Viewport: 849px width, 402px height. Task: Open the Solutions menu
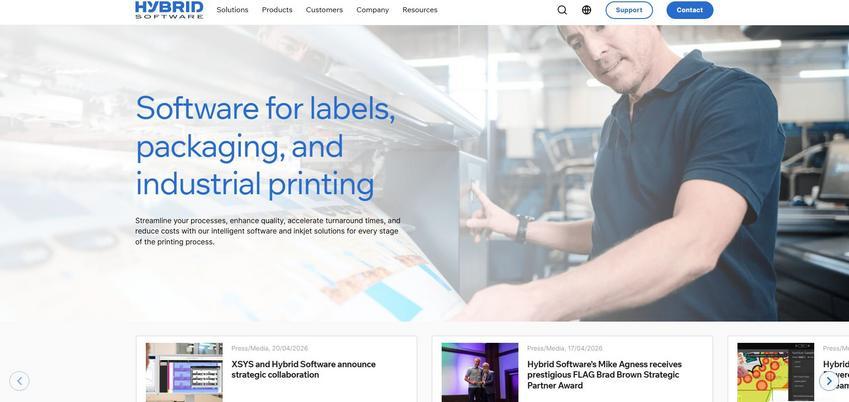(x=232, y=10)
